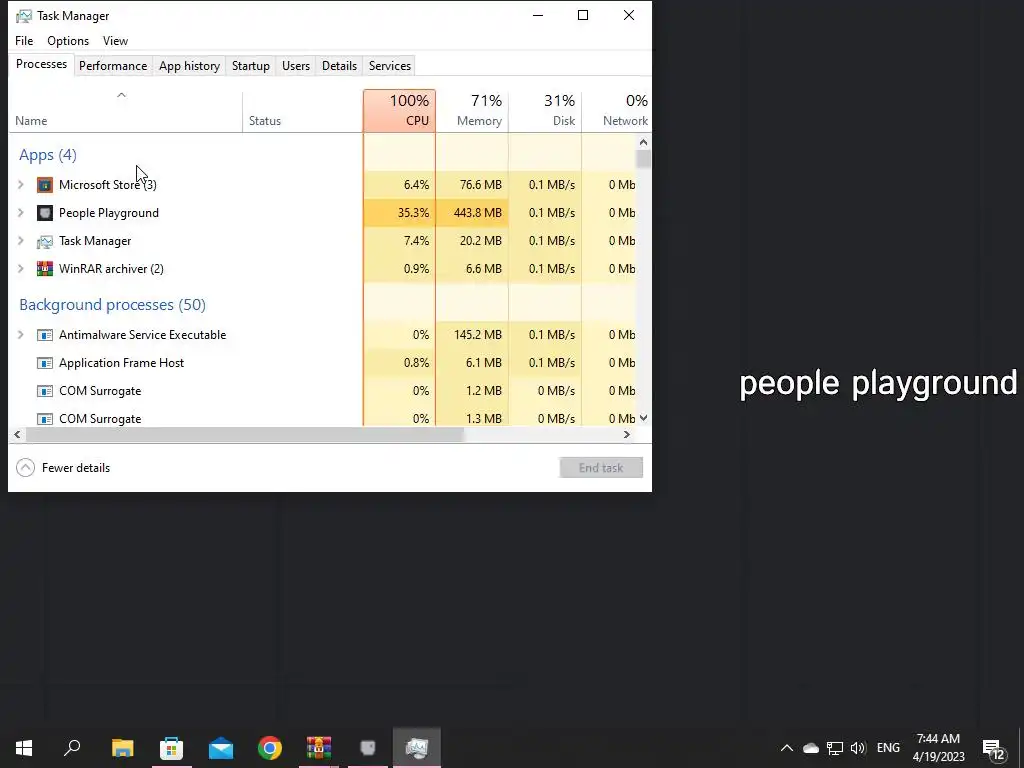Click the Task Manager taskbar button
The width and height of the screenshot is (1024, 768).
pos(417,747)
